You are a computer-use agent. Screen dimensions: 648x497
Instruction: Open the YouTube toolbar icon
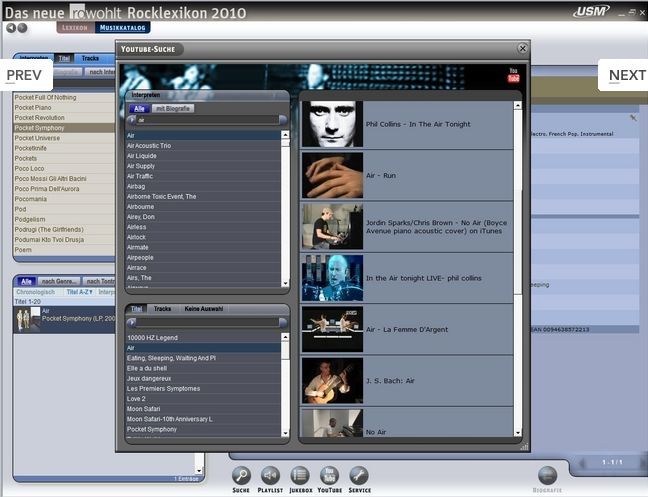coord(329,476)
